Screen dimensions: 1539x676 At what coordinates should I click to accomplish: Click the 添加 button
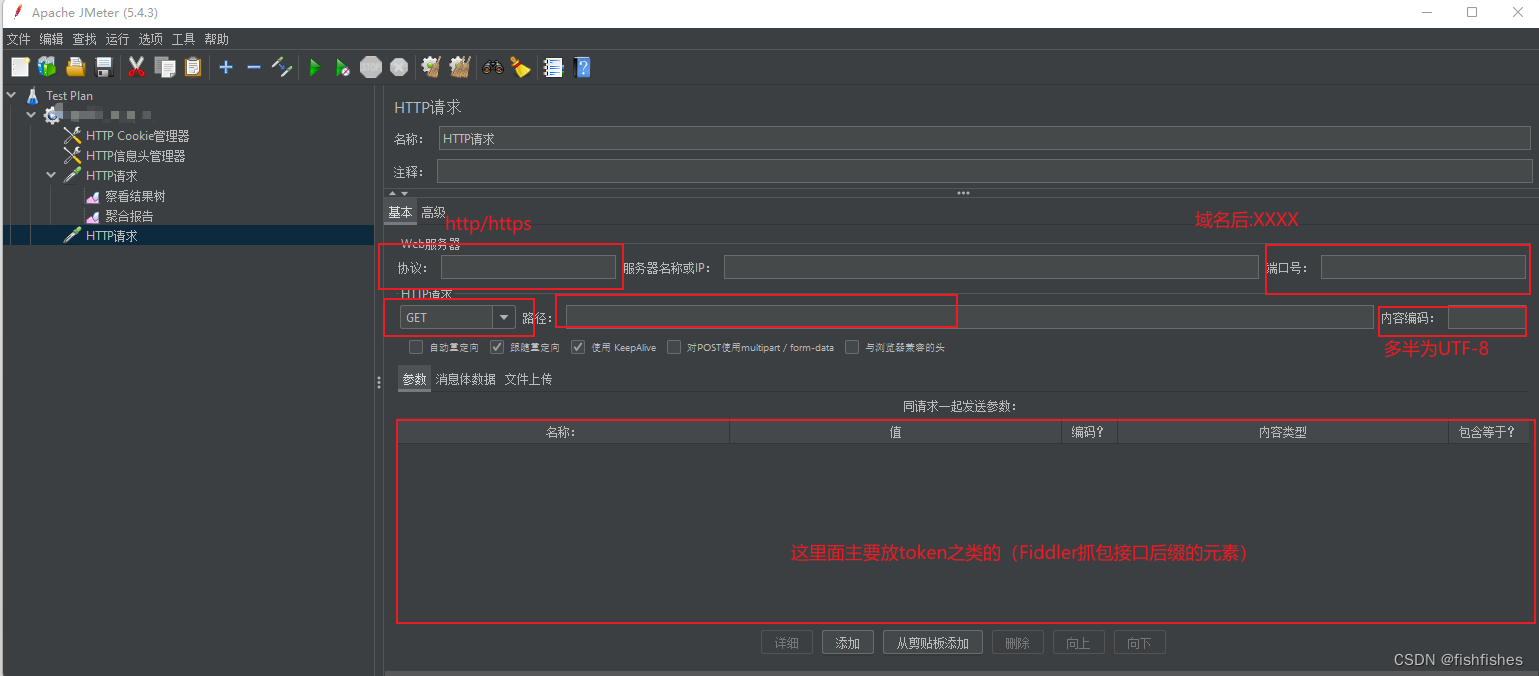(848, 643)
